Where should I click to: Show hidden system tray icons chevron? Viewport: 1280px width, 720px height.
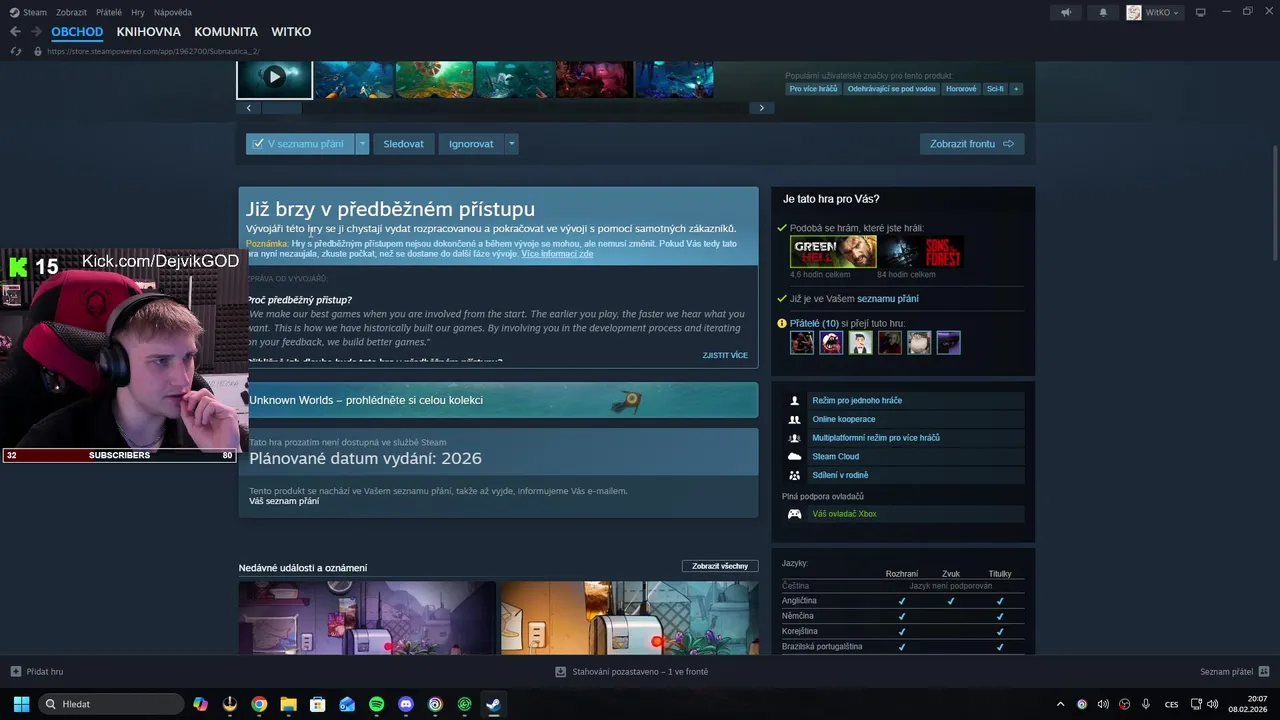(1061, 704)
